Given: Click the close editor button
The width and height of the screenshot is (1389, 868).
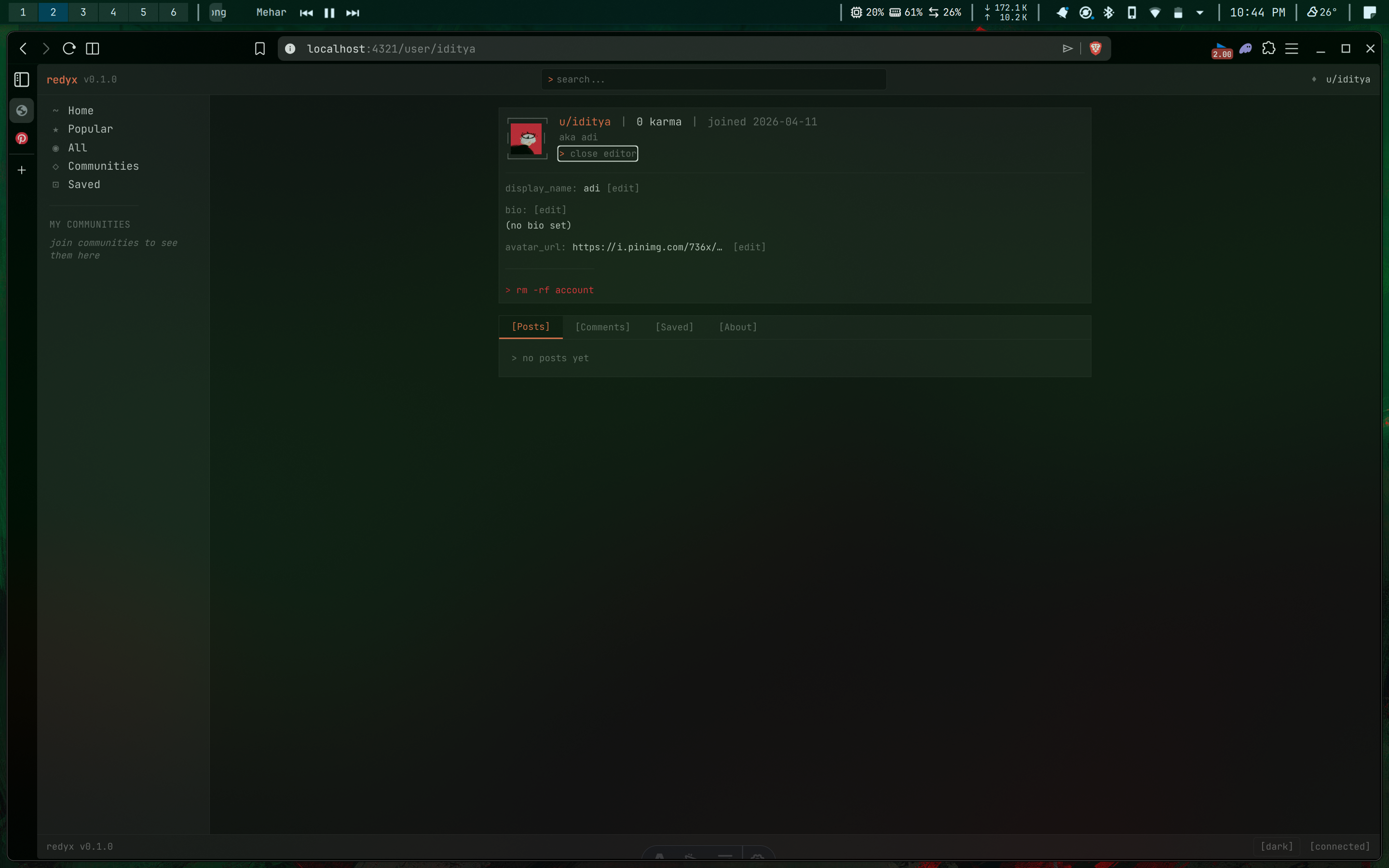Looking at the screenshot, I should point(598,154).
